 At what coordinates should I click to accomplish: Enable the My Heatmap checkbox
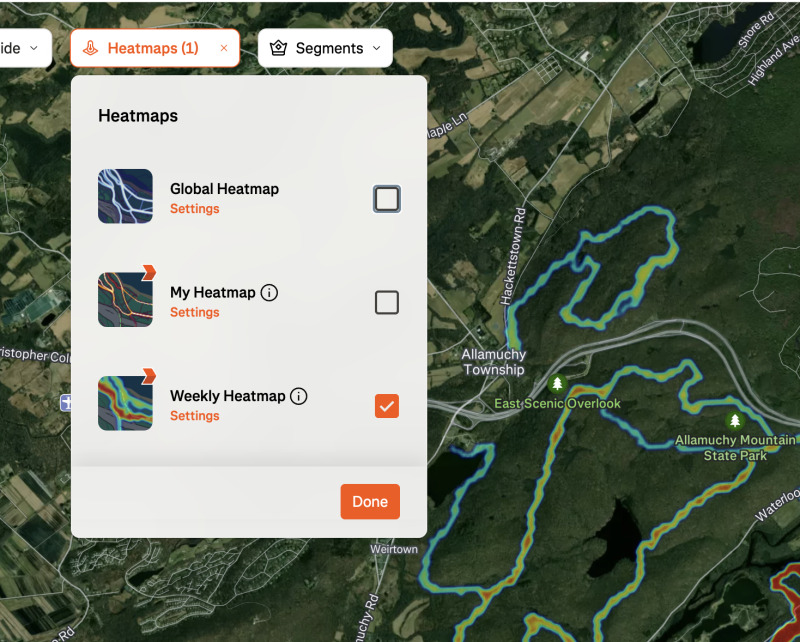387,302
